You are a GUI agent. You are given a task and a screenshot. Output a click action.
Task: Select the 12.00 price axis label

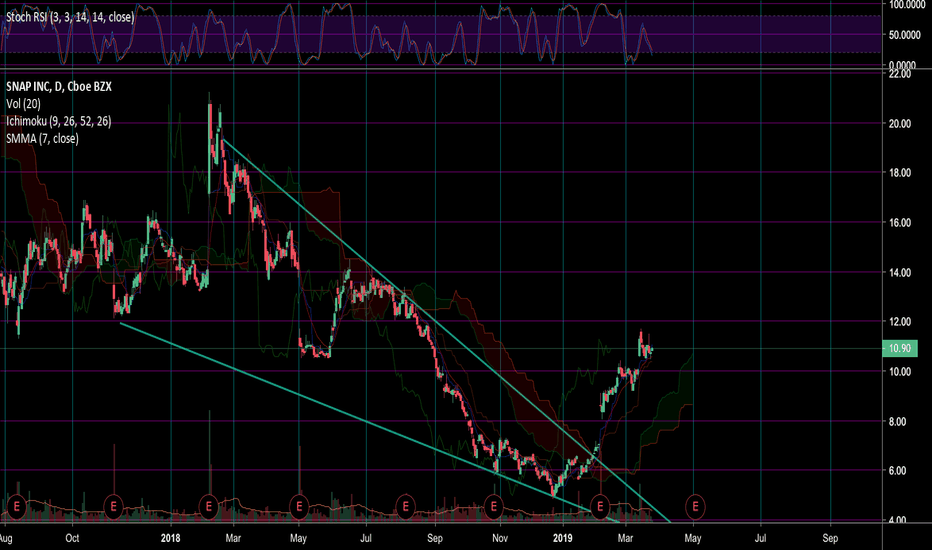point(900,322)
